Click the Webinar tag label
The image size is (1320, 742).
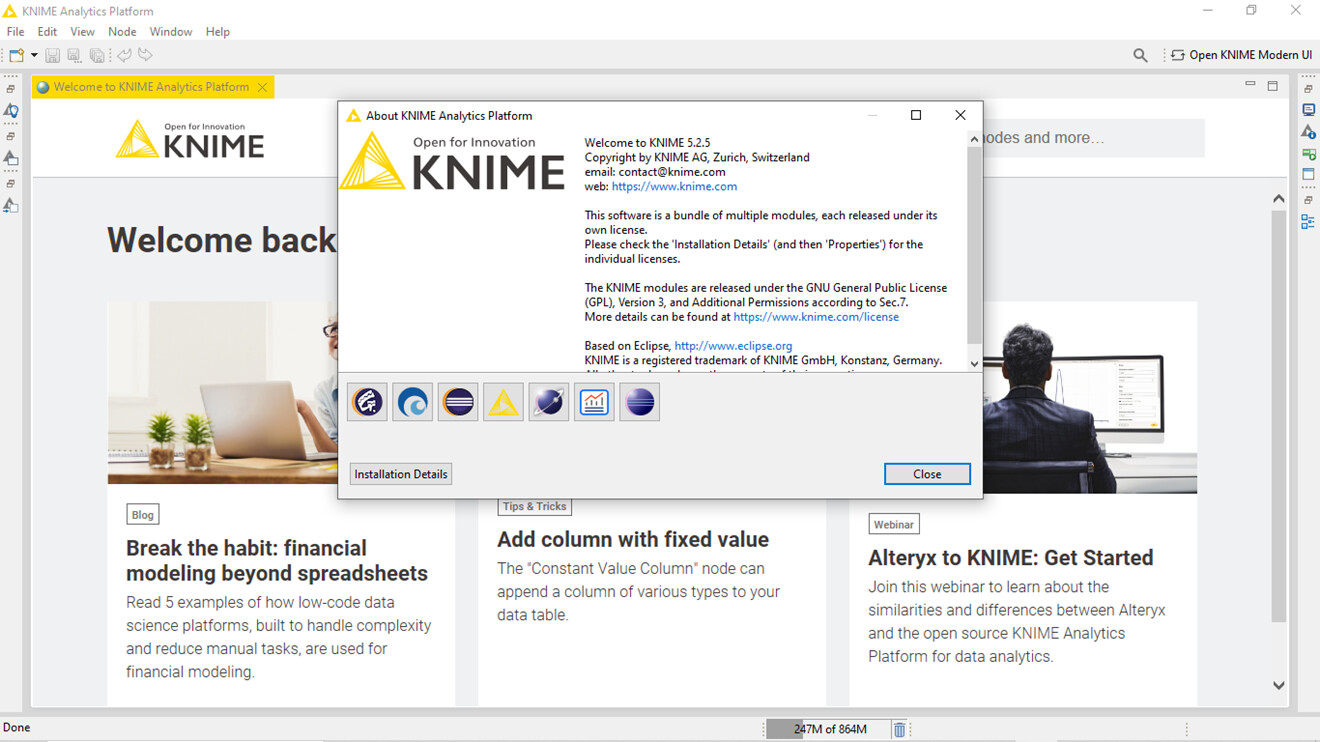point(893,524)
